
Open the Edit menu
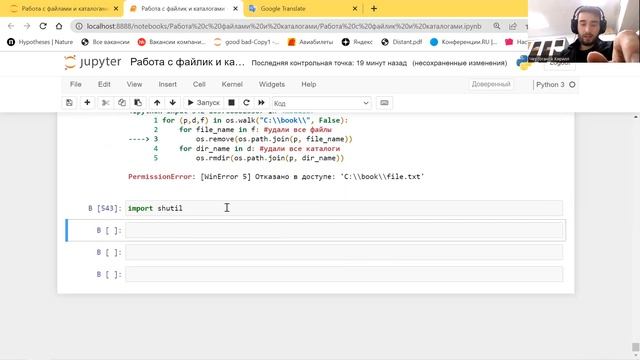click(x=104, y=84)
